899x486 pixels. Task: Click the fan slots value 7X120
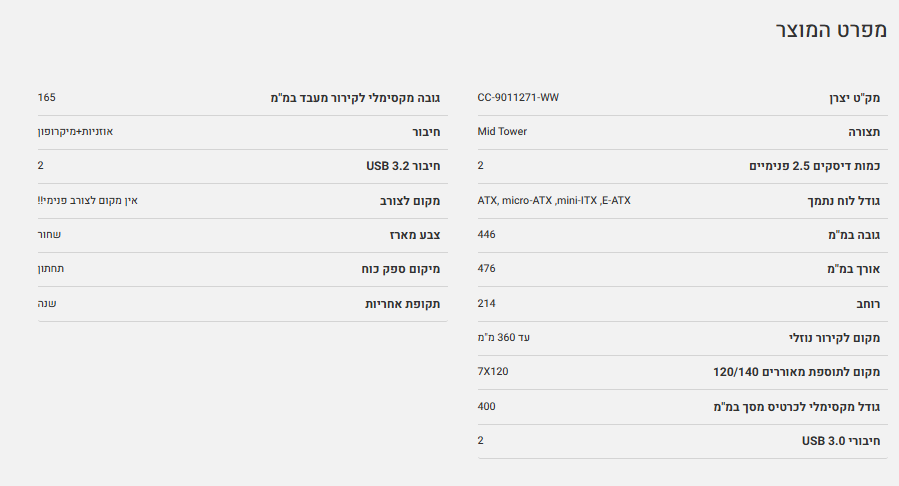tap(493, 372)
